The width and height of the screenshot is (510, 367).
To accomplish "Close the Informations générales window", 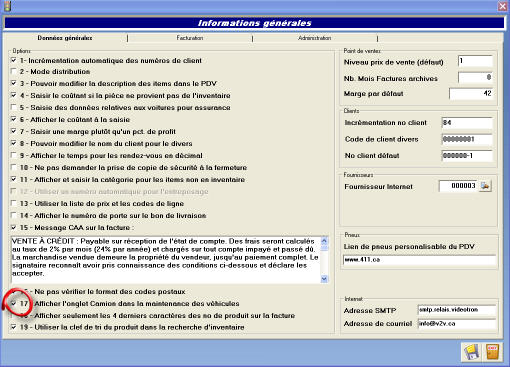I will [x=502, y=6].
